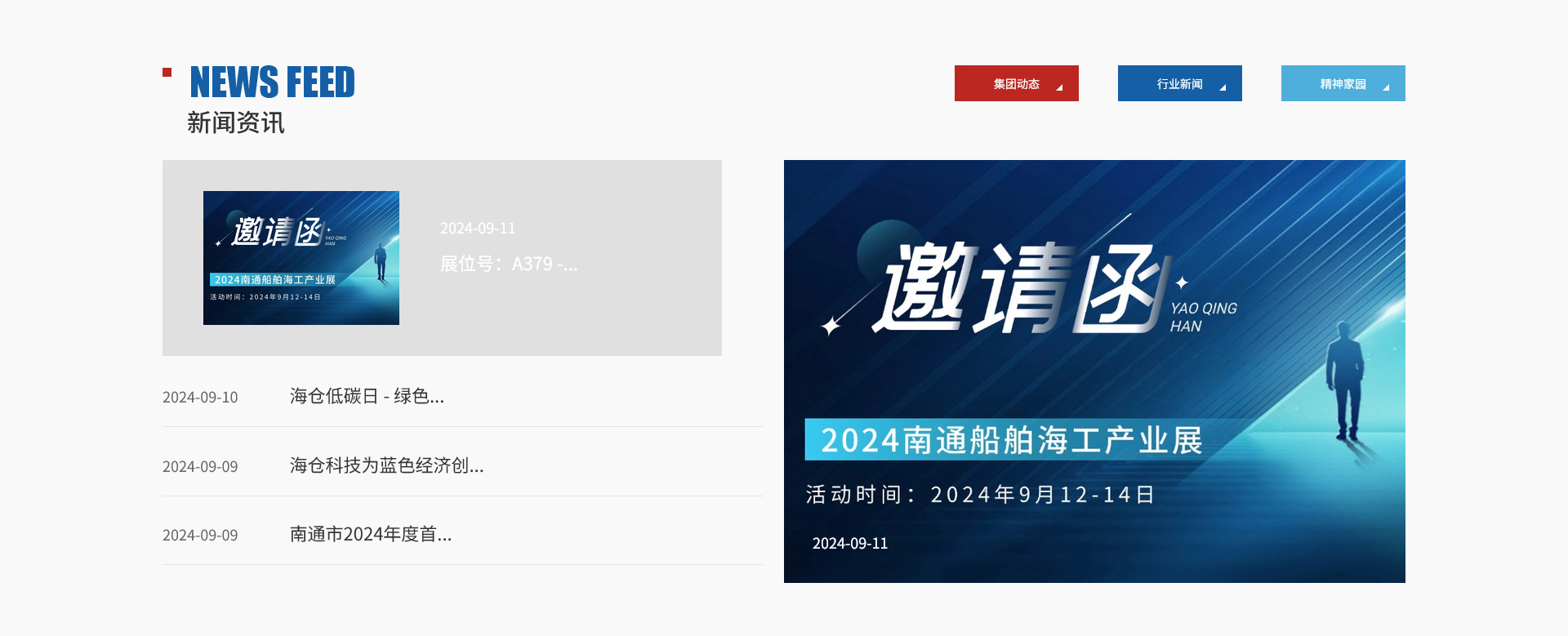Click the 新闻资讯 subtitle
Viewport: 1568px width, 636px height.
(x=236, y=122)
